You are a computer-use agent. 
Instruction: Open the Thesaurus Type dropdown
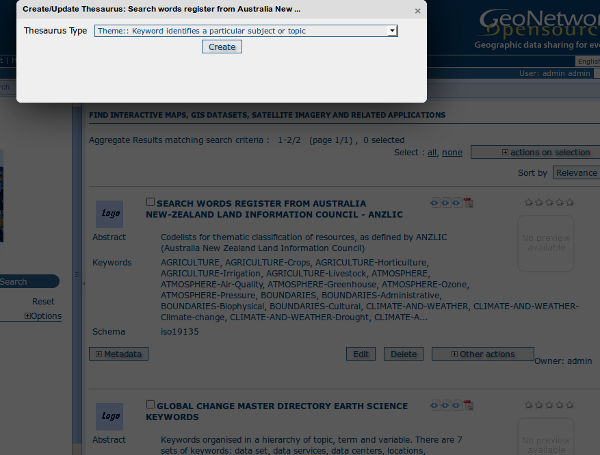click(x=246, y=31)
